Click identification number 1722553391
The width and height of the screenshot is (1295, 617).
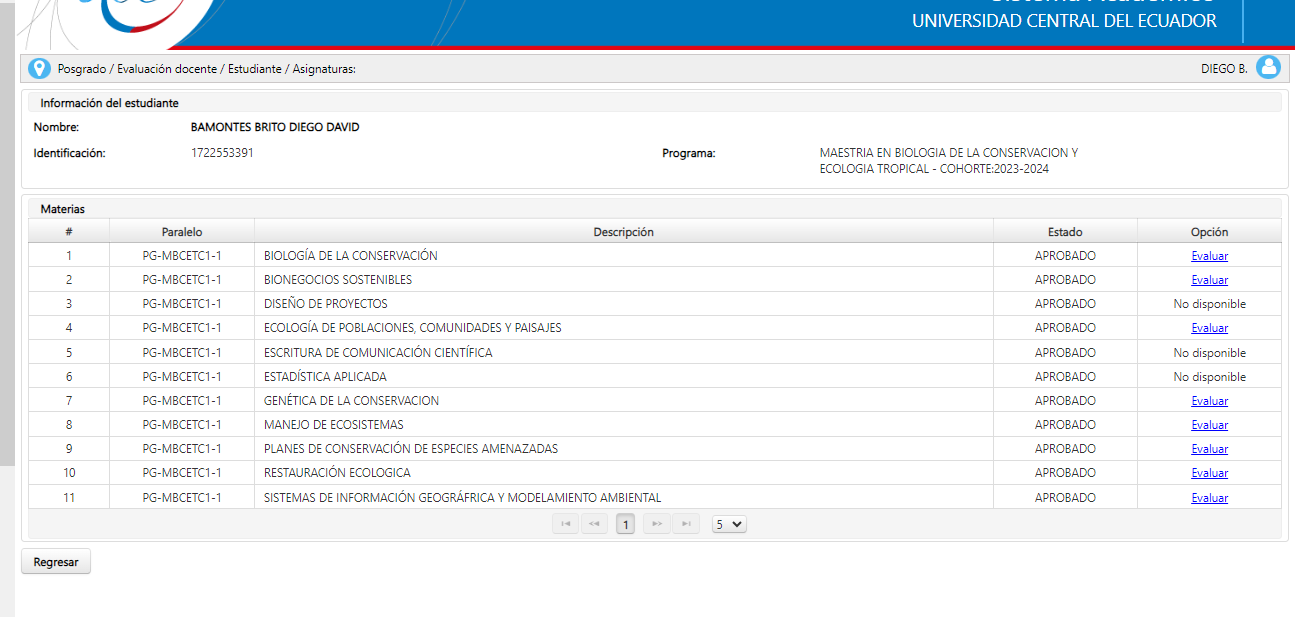point(222,153)
